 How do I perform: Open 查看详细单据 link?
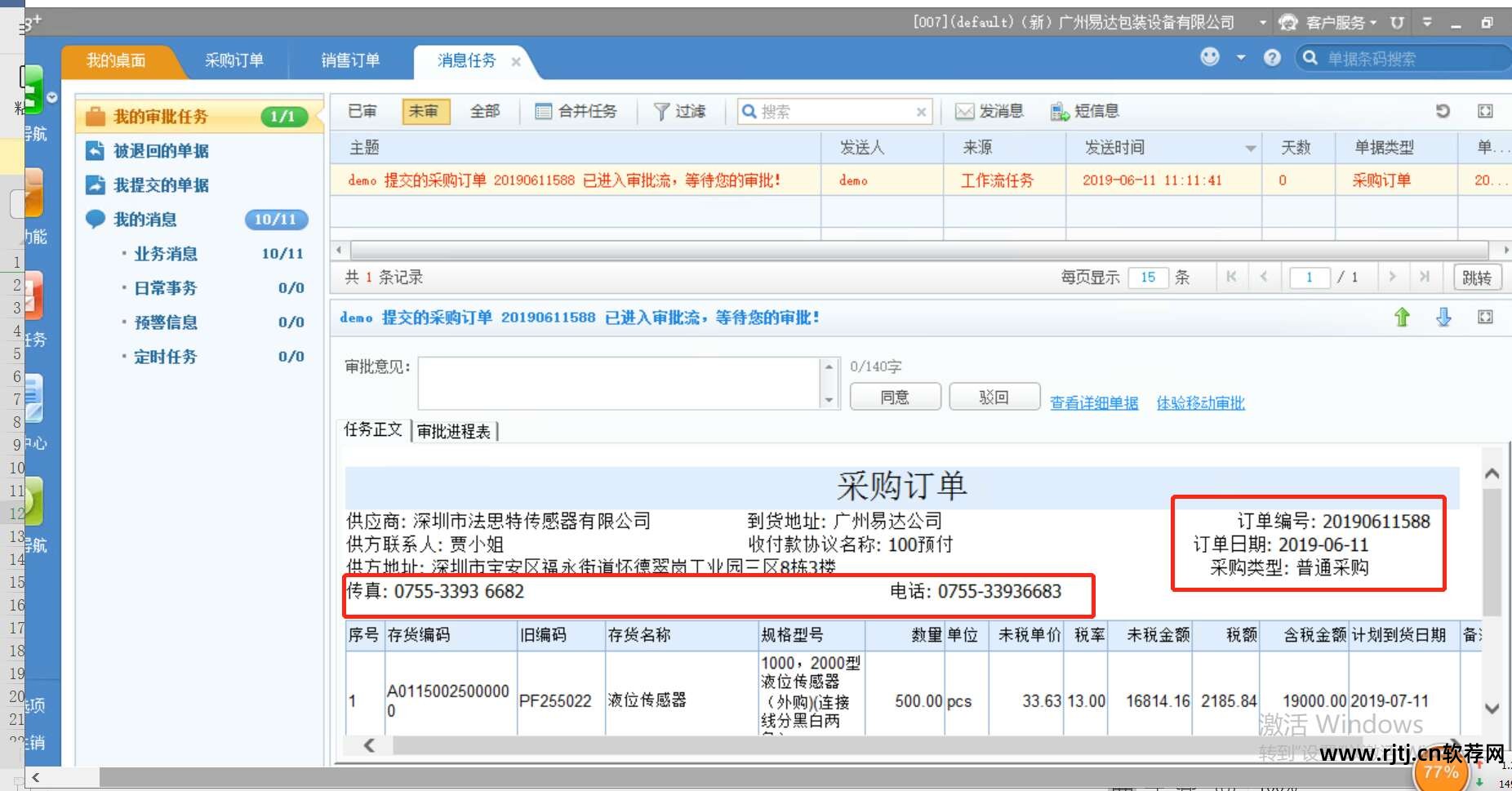coord(1094,402)
